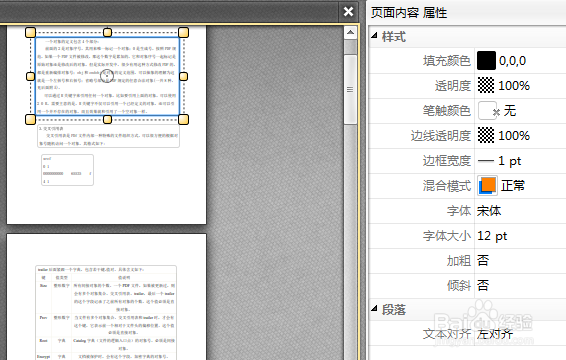This screenshot has height=360, width=566.
Task: Change the 文本对齐 value 左对齐
Action: (x=495, y=334)
